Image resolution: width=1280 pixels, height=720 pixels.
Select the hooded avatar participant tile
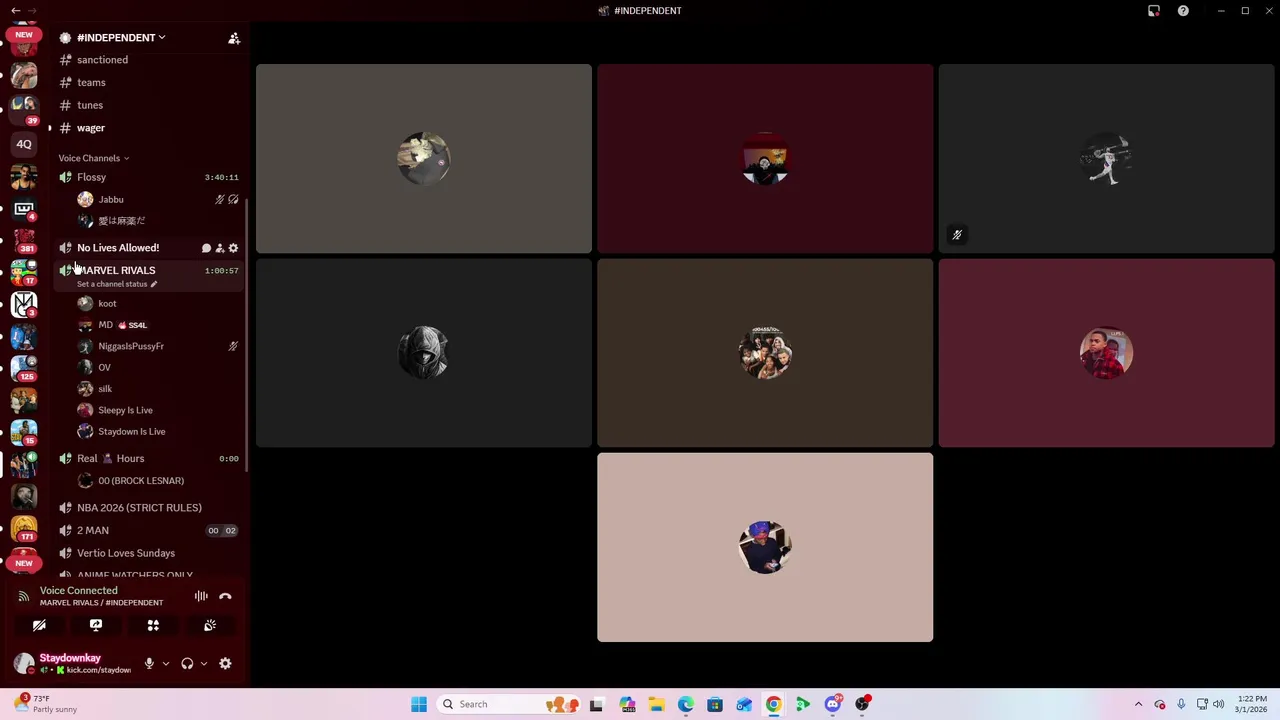(x=424, y=353)
